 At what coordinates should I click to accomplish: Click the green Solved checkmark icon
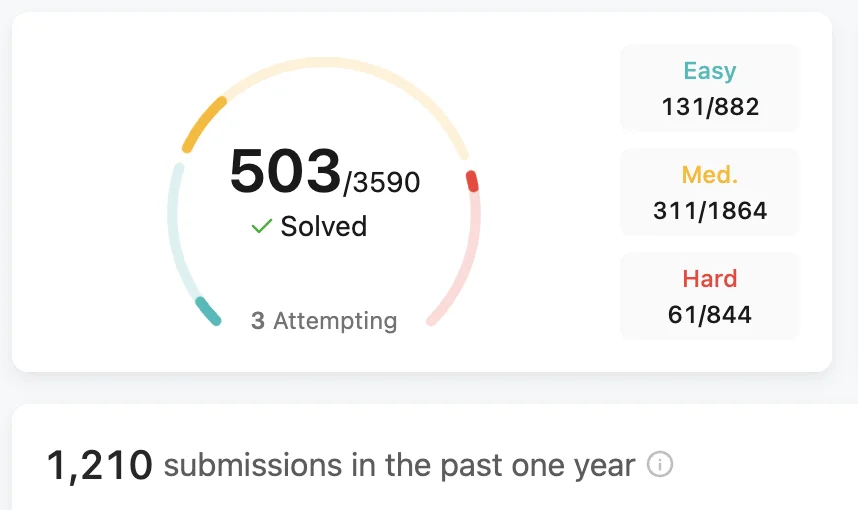coord(262,226)
